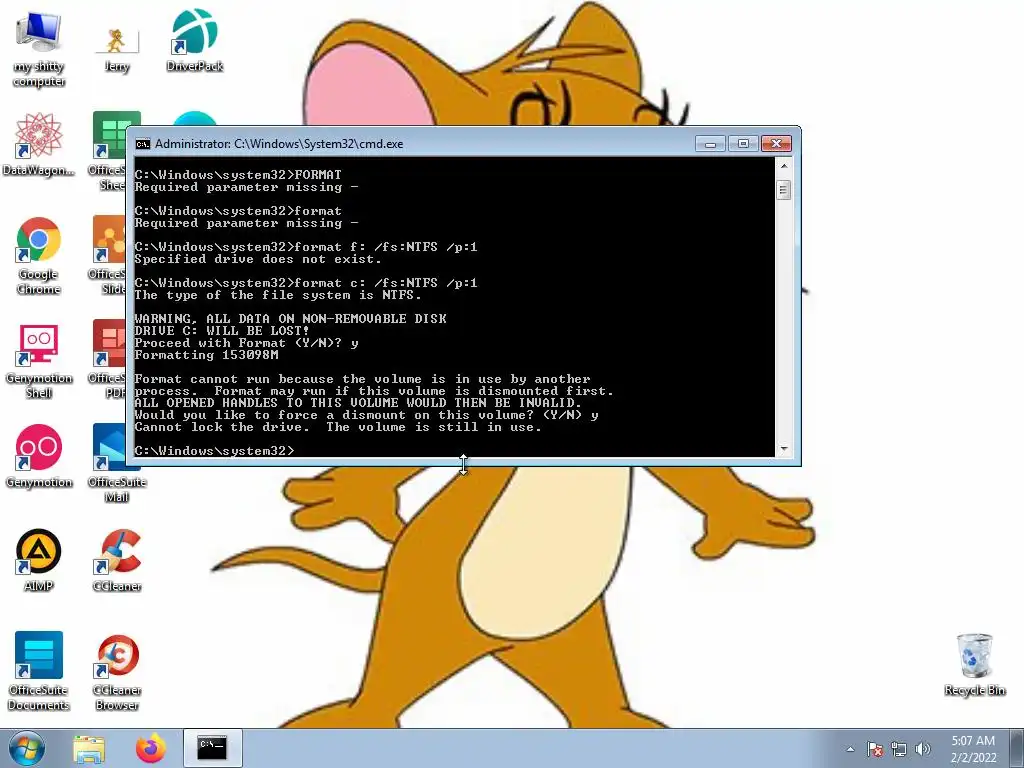Open the network tray icon

pyautogui.click(x=899, y=749)
